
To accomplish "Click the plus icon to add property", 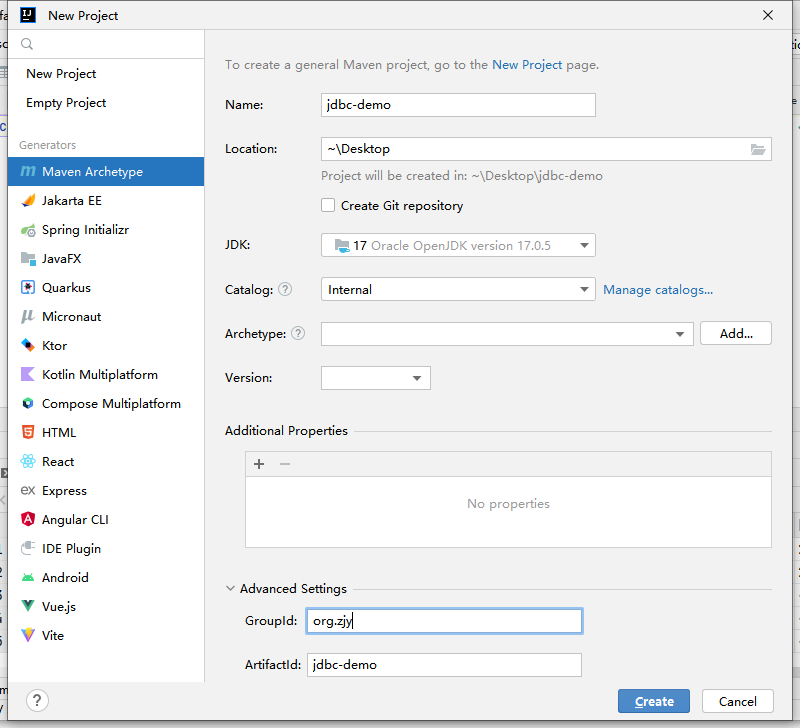I will [259, 464].
